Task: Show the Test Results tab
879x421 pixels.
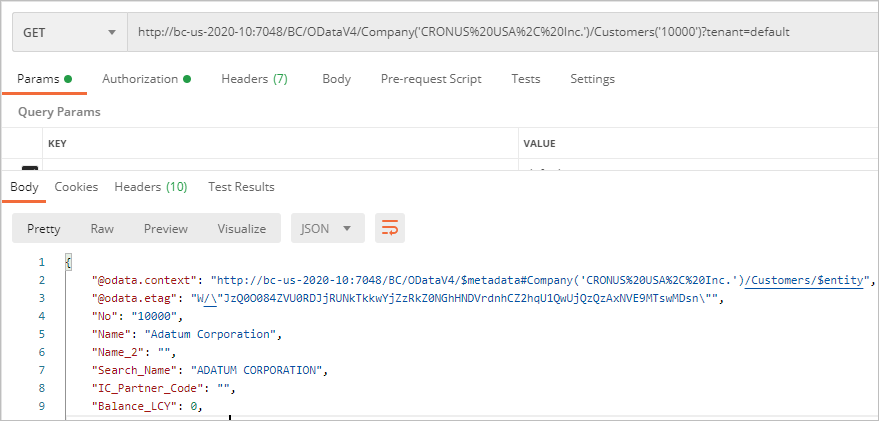Action: (241, 187)
